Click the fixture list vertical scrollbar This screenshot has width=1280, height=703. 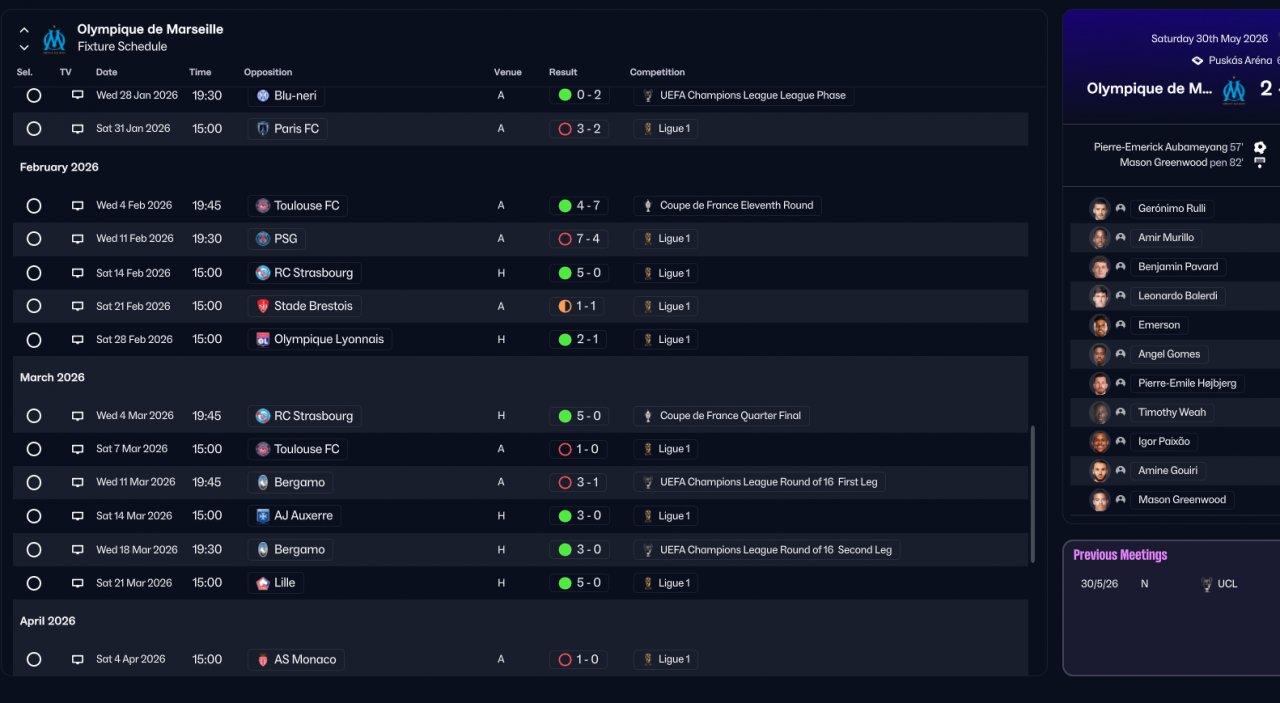pyautogui.click(x=1033, y=495)
